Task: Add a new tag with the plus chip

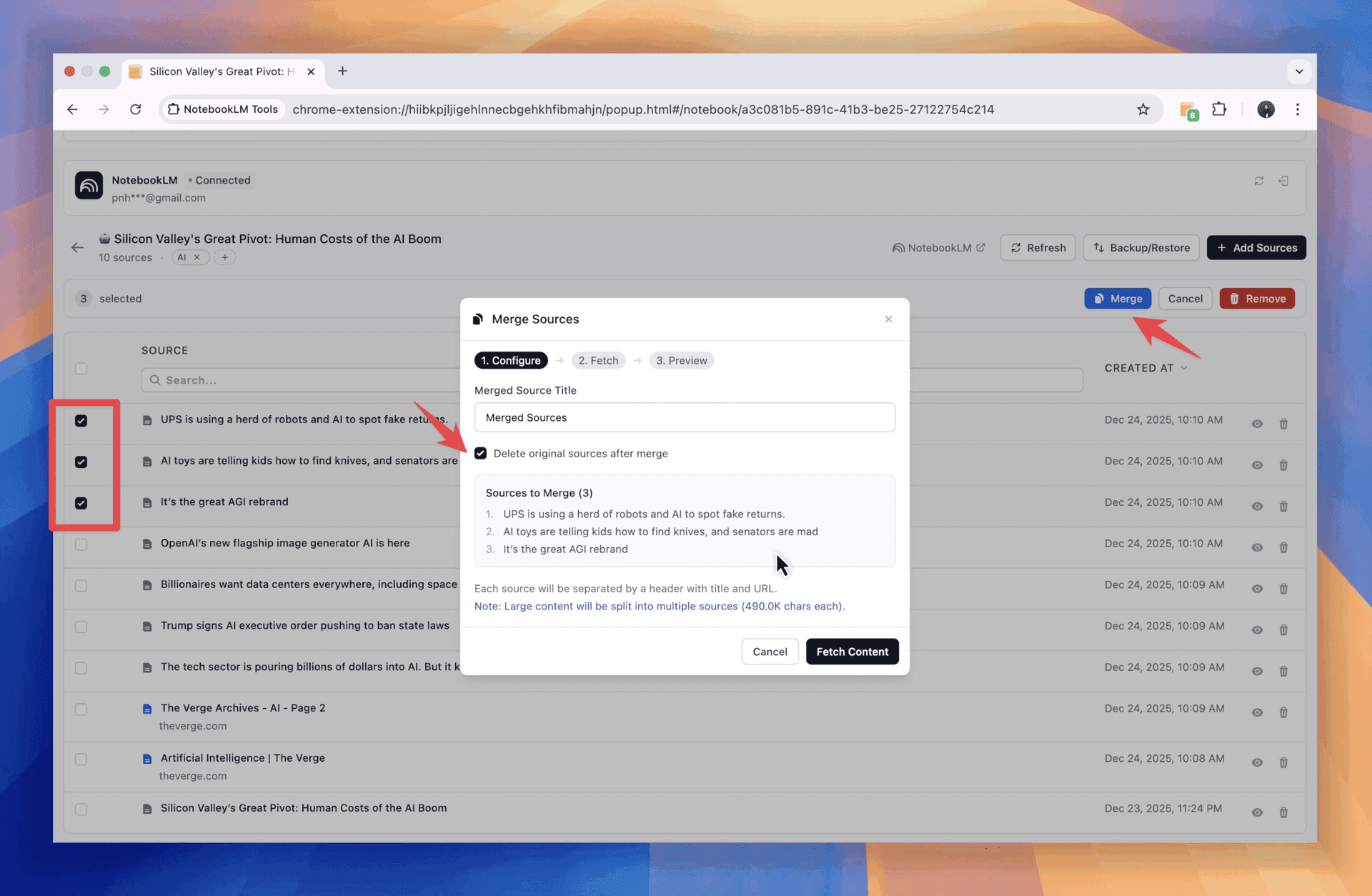Action: click(x=224, y=257)
